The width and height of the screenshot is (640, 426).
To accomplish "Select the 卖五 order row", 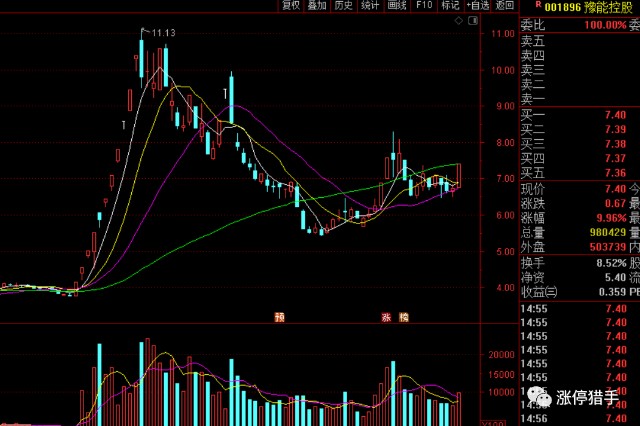I will click(580, 40).
